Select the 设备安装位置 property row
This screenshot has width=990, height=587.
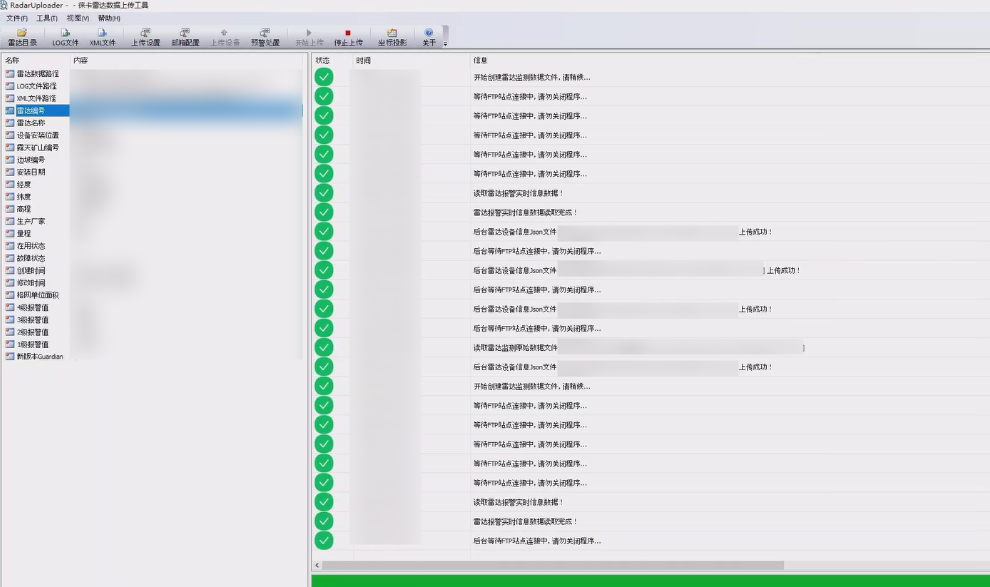point(37,135)
